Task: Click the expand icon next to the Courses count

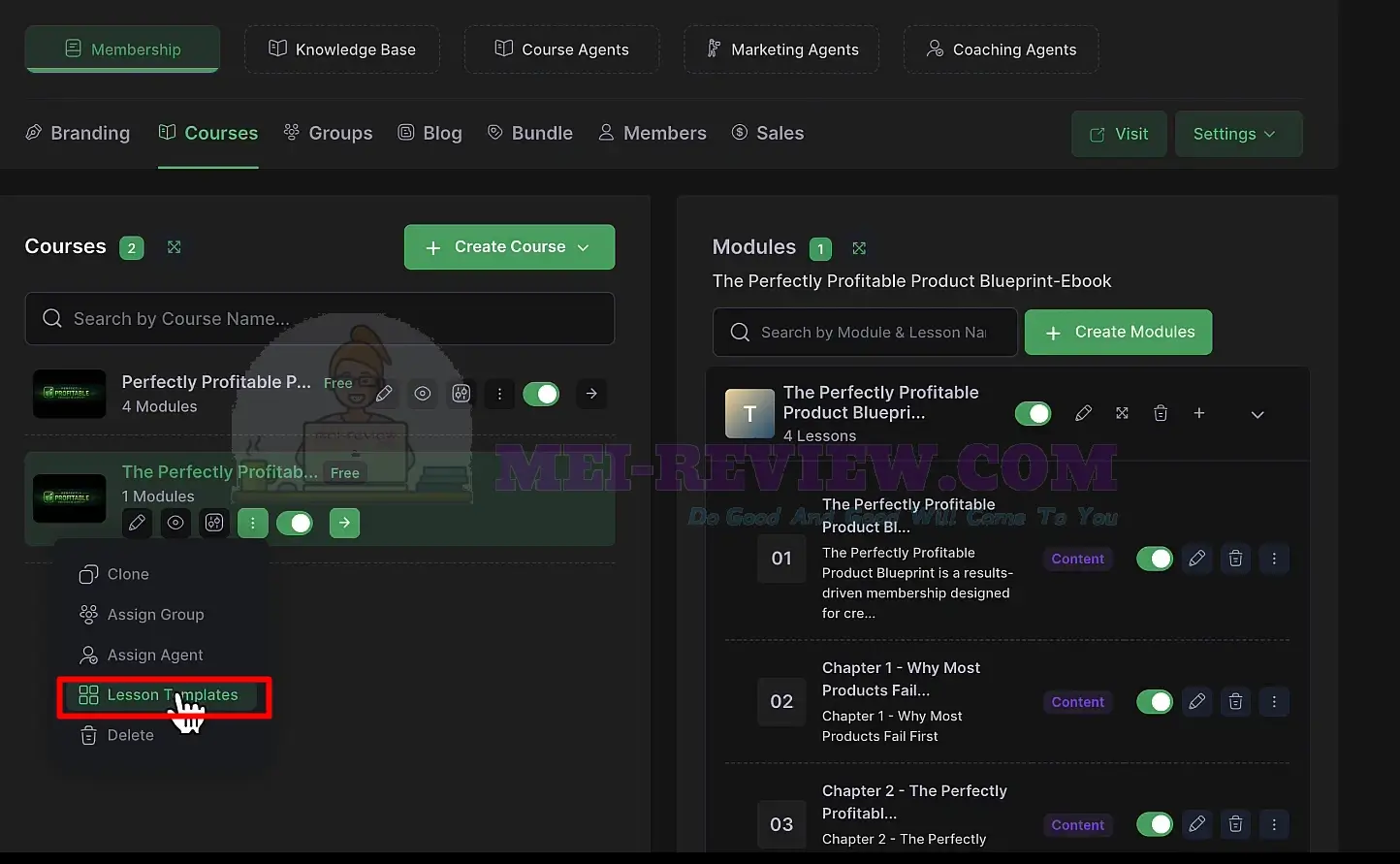Action: pyautogui.click(x=175, y=247)
